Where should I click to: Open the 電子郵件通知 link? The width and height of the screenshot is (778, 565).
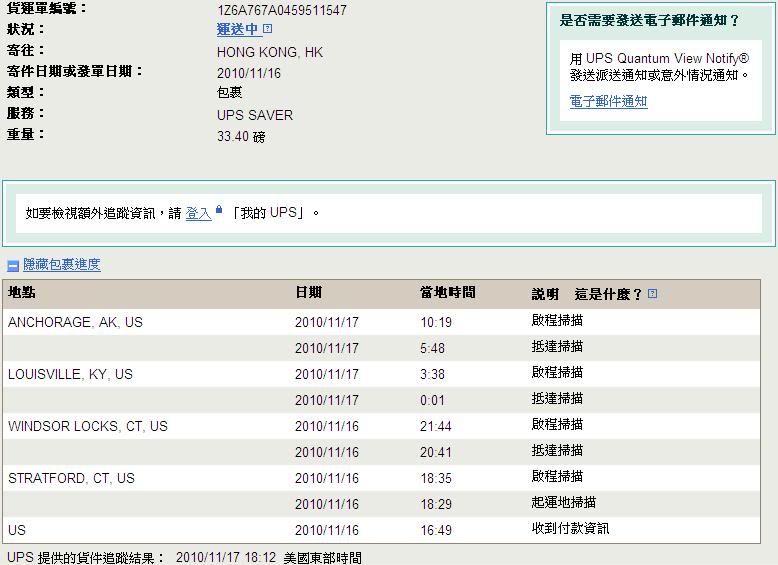coord(608,101)
